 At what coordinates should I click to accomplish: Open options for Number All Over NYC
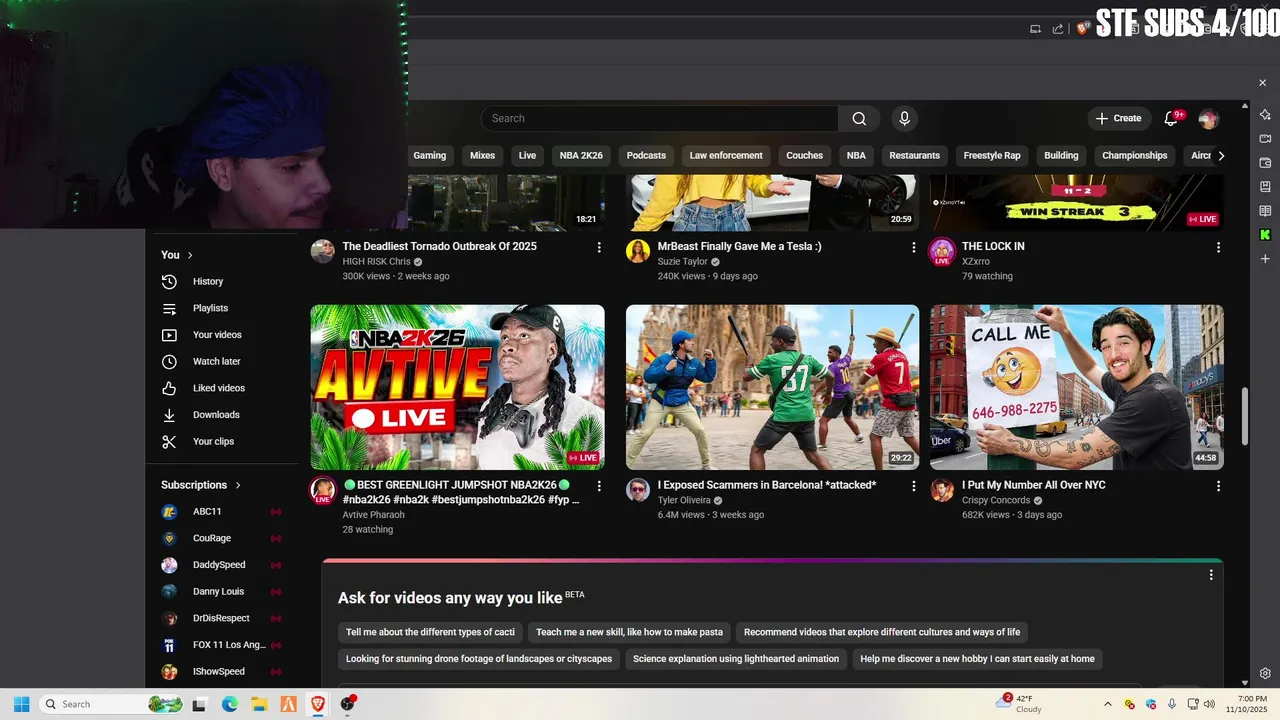(1218, 486)
